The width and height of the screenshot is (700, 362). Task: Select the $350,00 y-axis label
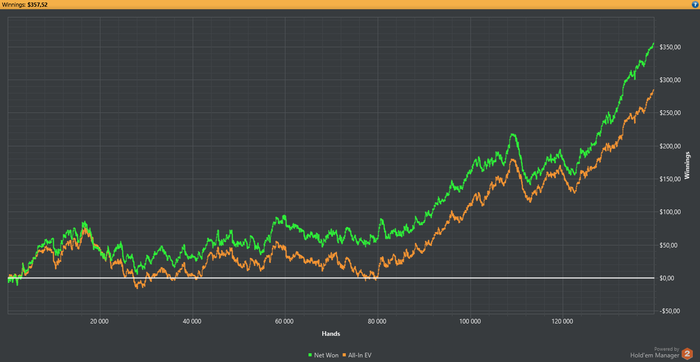coord(669,47)
